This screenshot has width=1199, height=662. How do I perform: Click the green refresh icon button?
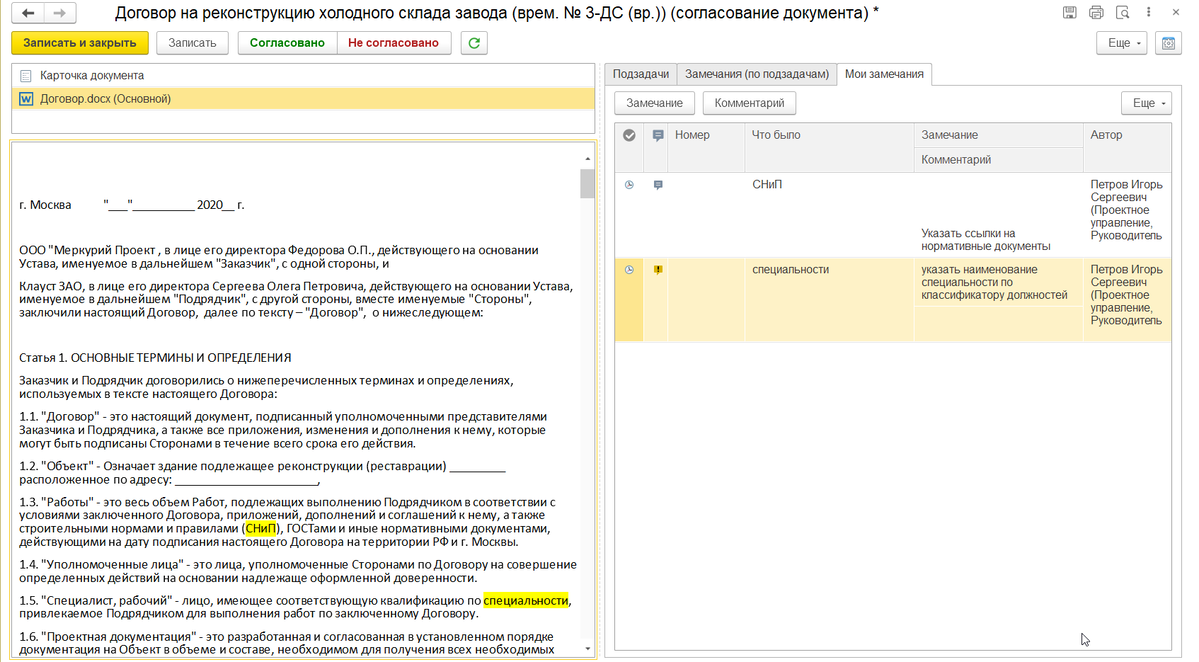coord(474,43)
